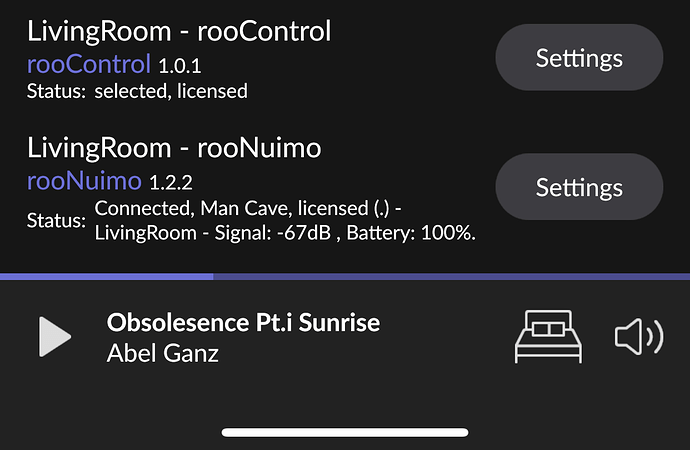Click the rooNuimo connected status text

tap(248, 208)
